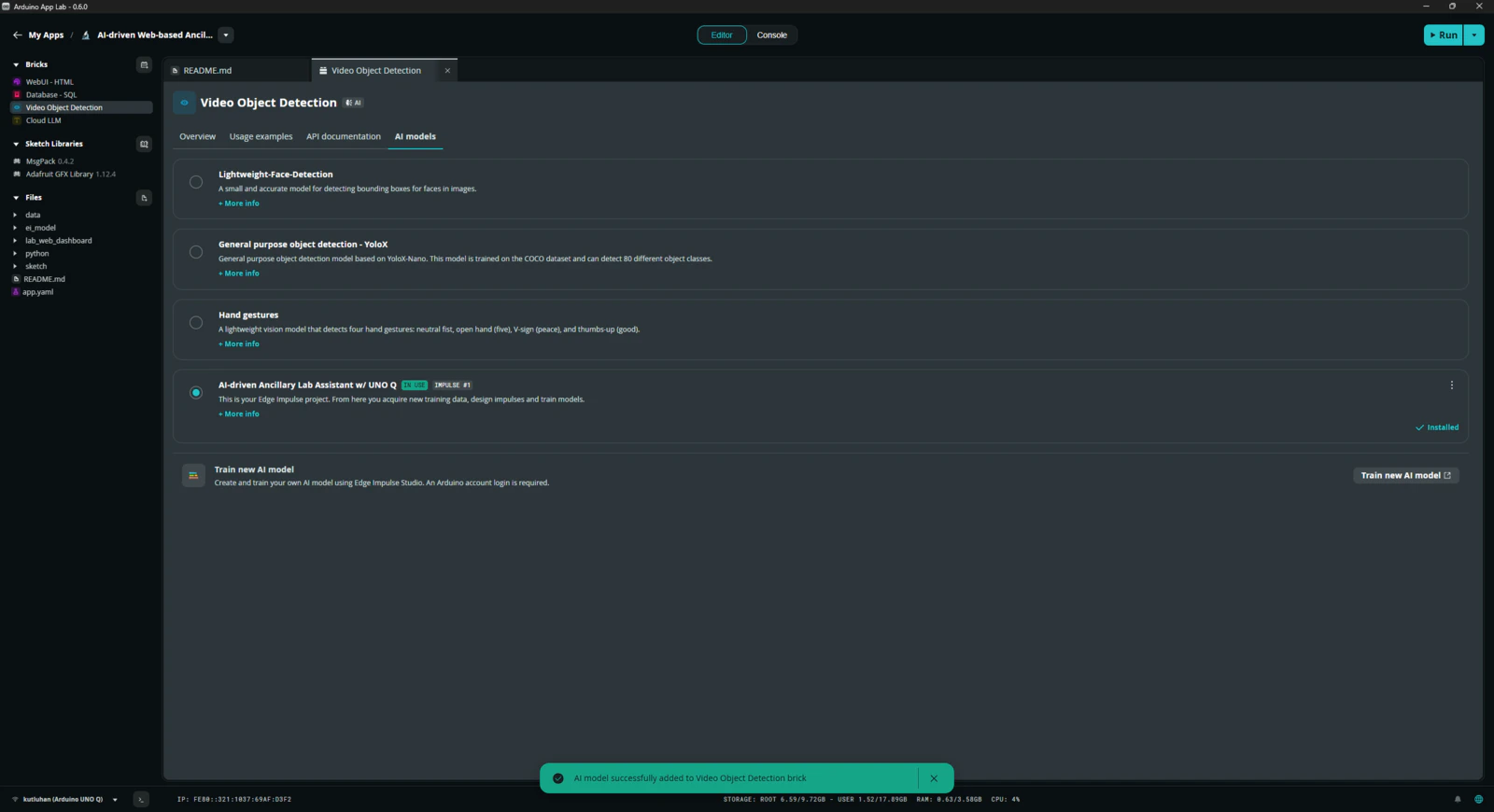Switch to the API documentation tab
Viewport: 1494px width, 812px height.
point(344,136)
